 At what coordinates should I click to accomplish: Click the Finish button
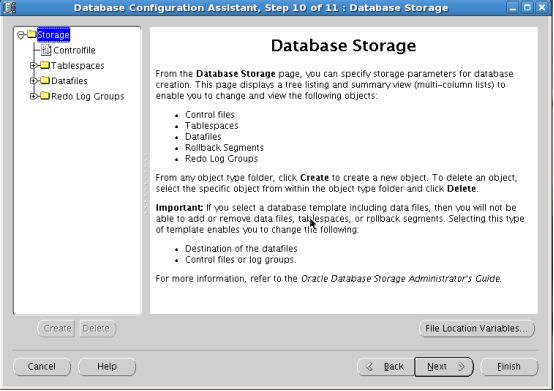point(509,367)
